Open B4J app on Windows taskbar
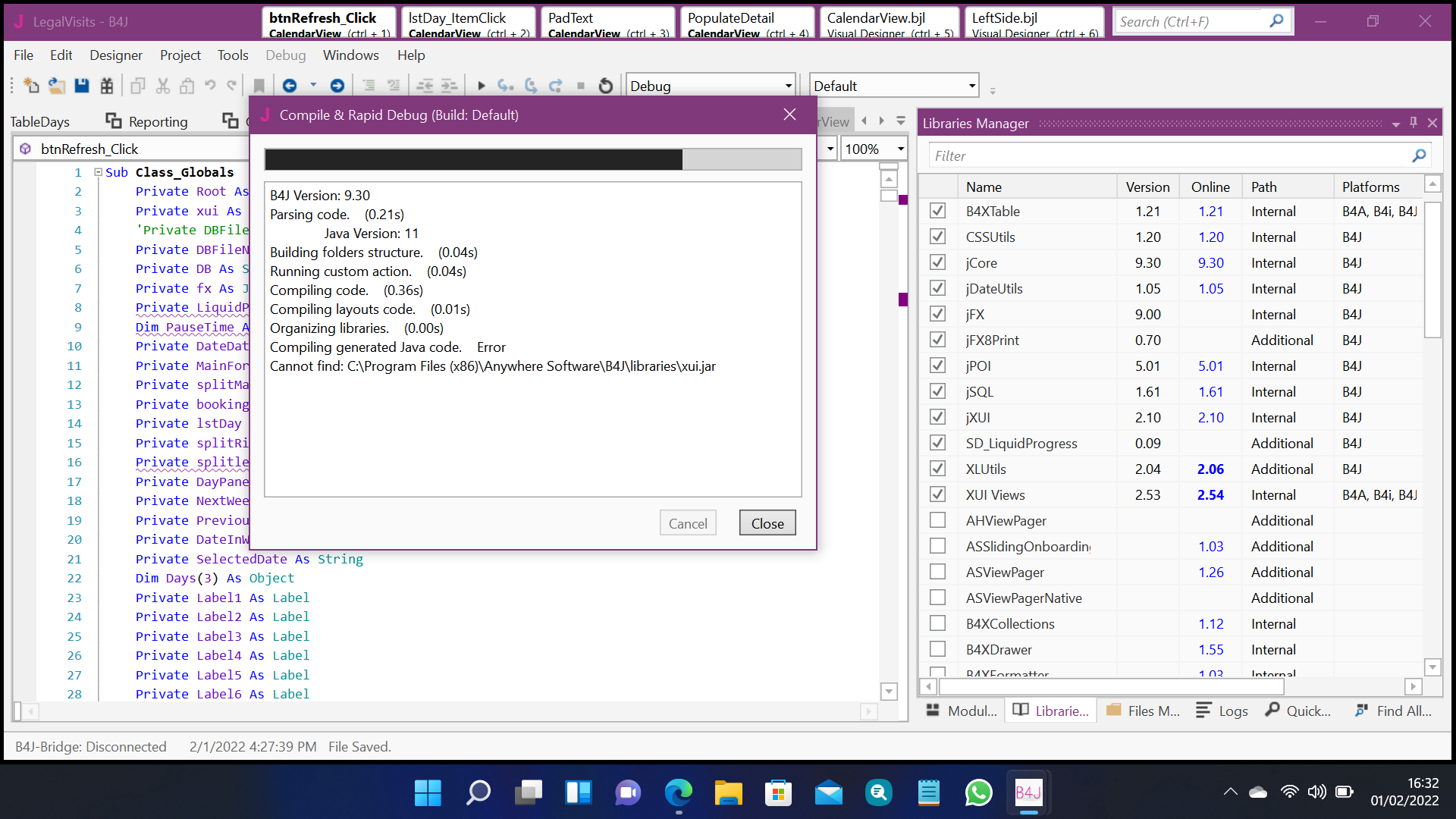 1028,793
